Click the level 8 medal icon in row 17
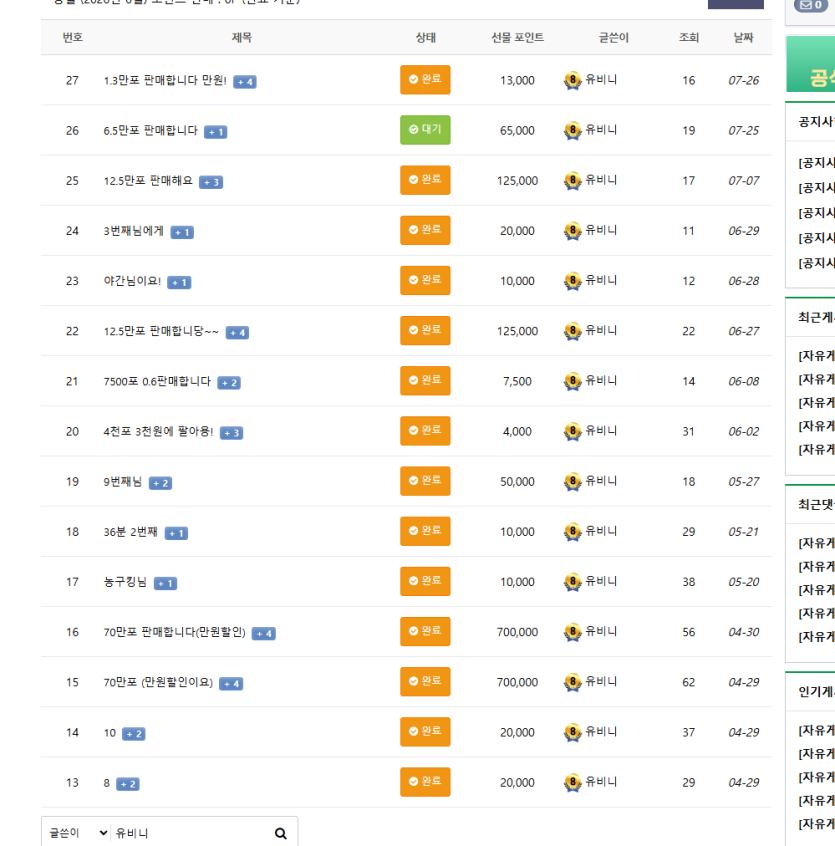Screen dimensions: 835x846 [573, 583]
